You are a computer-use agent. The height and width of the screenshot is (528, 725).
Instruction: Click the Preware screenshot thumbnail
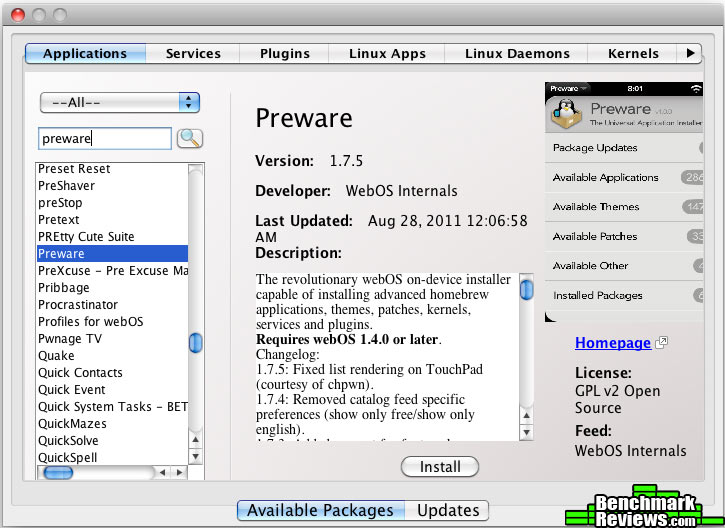(624, 202)
